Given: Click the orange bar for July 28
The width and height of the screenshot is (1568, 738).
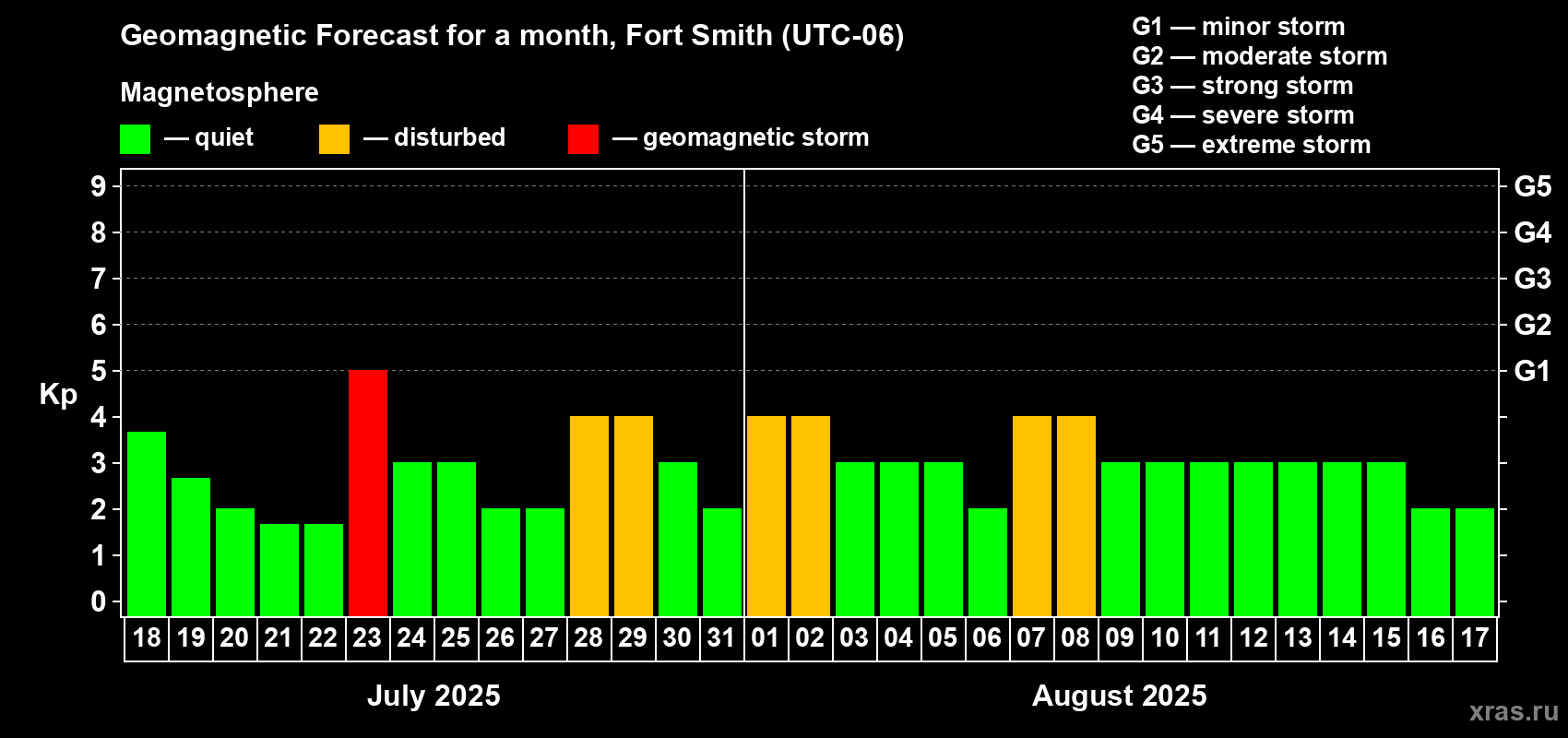Looking at the screenshot, I should pos(589,516).
